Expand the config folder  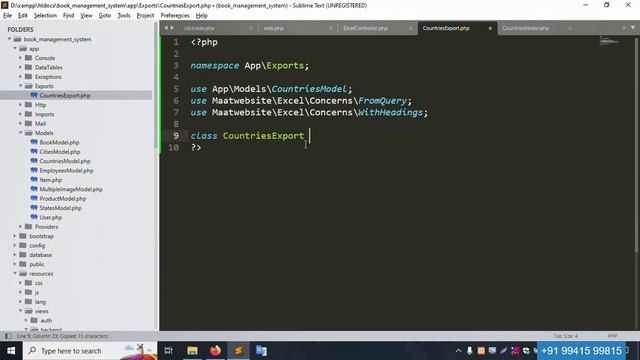(x=15, y=246)
